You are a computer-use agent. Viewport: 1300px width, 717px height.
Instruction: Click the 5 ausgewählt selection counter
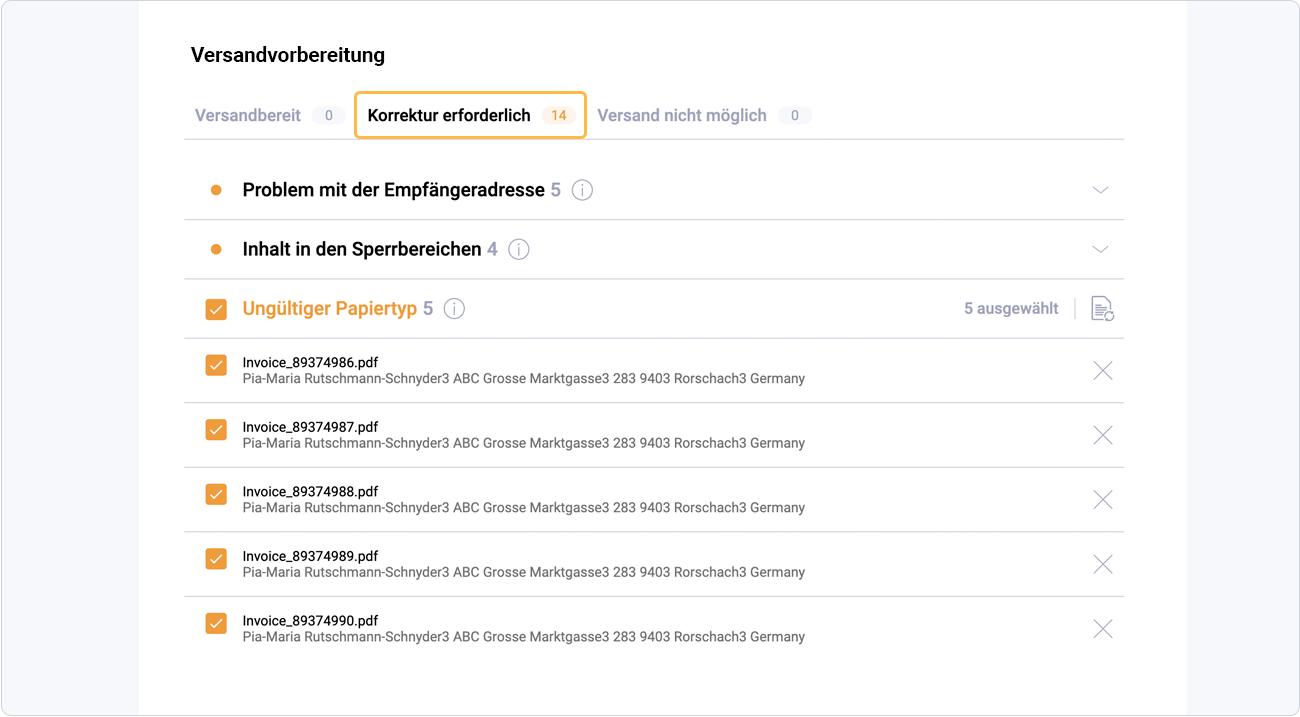click(x=1011, y=309)
